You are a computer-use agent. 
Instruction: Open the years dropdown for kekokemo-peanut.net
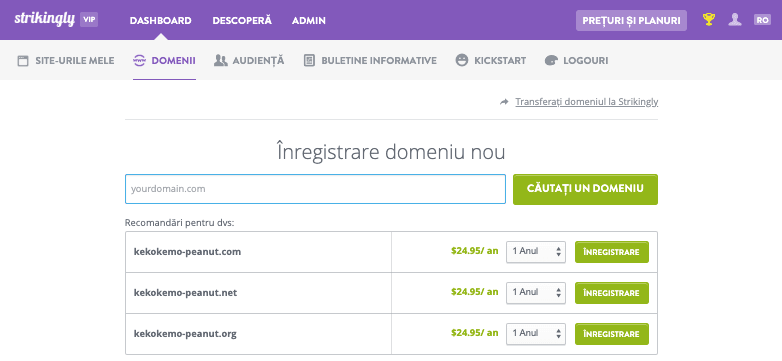coord(536,293)
